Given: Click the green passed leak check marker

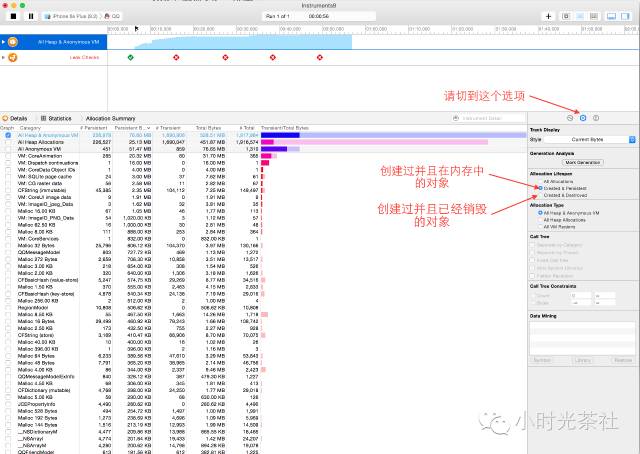Looking at the screenshot, I should tap(131, 58).
